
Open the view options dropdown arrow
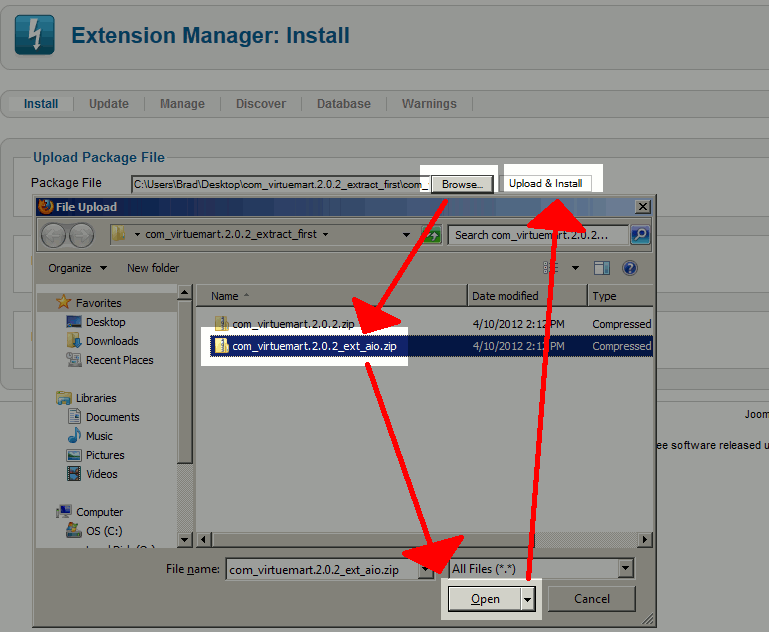575,268
